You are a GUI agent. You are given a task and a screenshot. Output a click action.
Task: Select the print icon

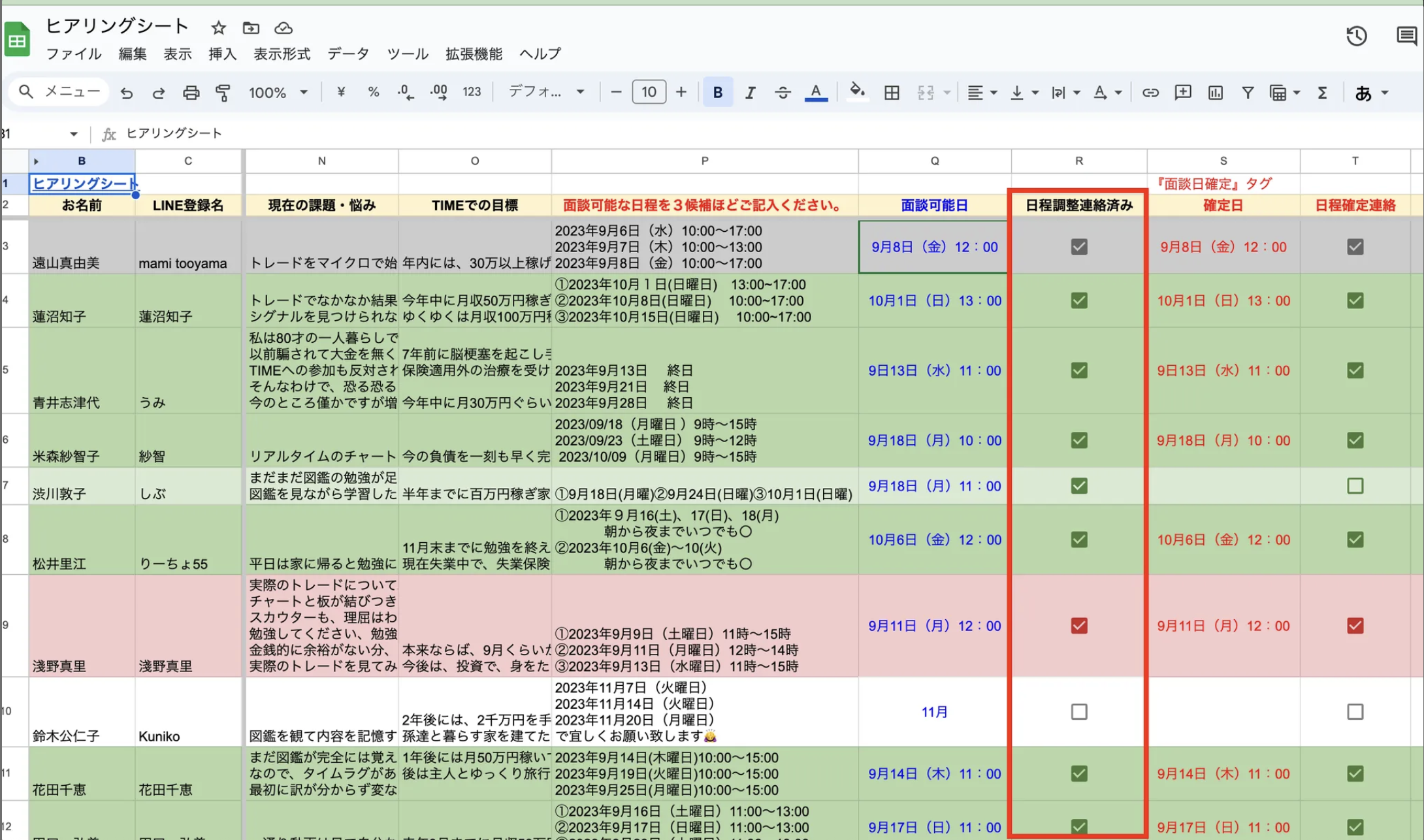point(191,92)
